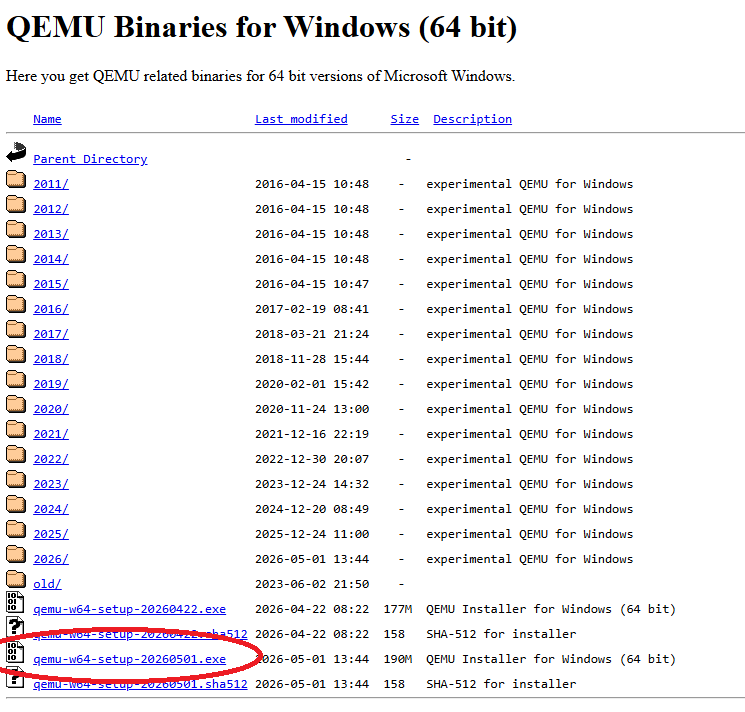Click the Parent Directory back-arrow icon
The height and width of the screenshot is (712, 745).
click(16, 152)
